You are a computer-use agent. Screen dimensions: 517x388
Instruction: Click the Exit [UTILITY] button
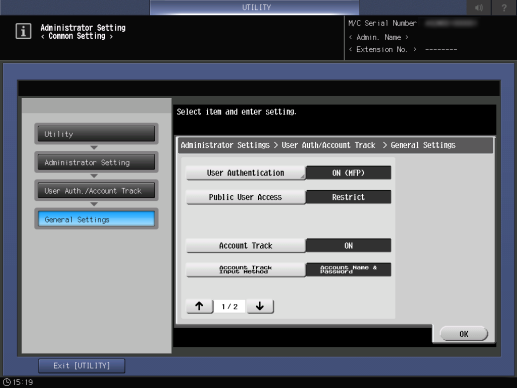pyautogui.click(x=82, y=366)
